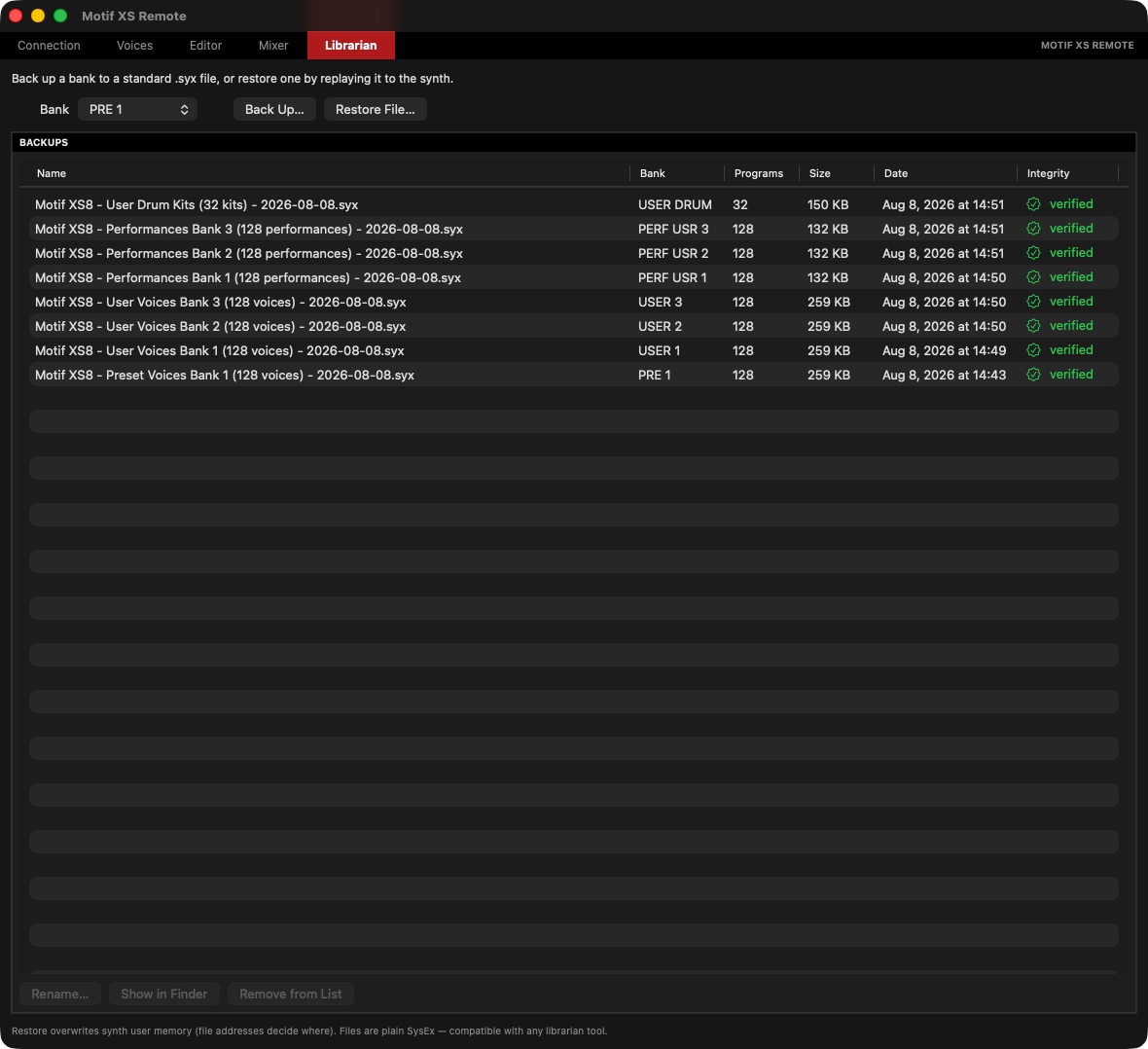
Task: Click the USER 3 bank cell
Action: (660, 301)
